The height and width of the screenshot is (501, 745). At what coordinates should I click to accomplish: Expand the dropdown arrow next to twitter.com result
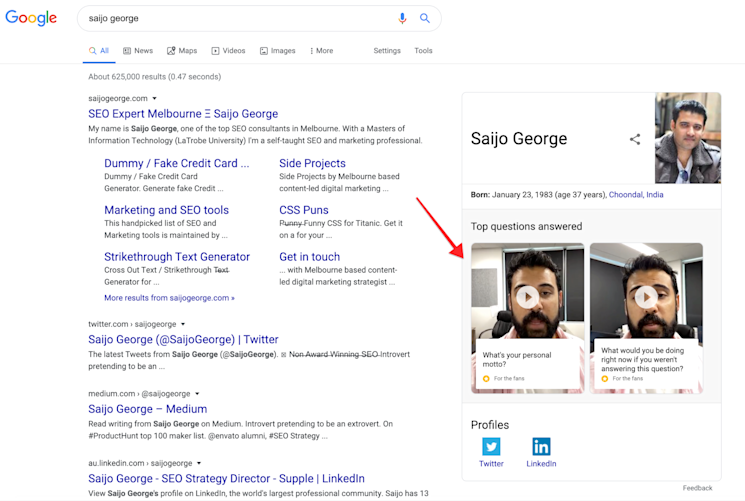click(183, 324)
